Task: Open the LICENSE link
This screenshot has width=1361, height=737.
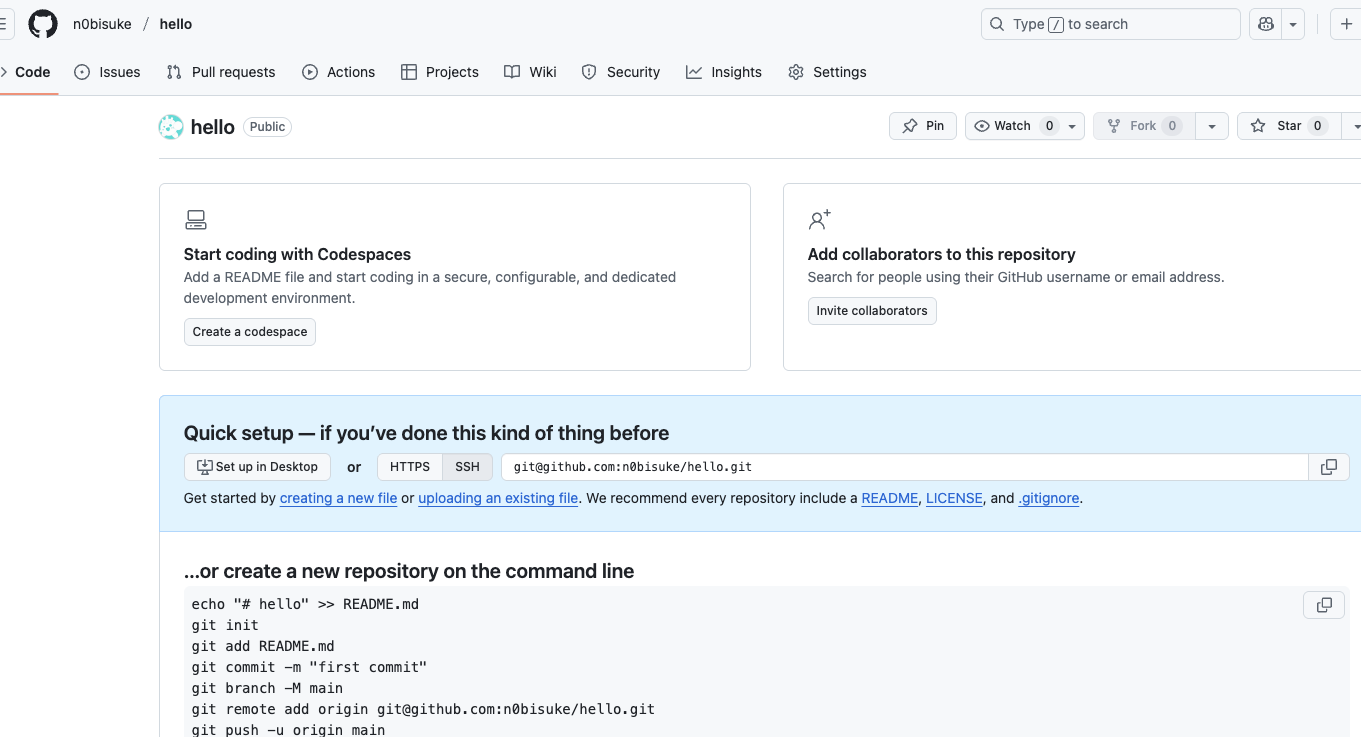Action: click(954, 498)
